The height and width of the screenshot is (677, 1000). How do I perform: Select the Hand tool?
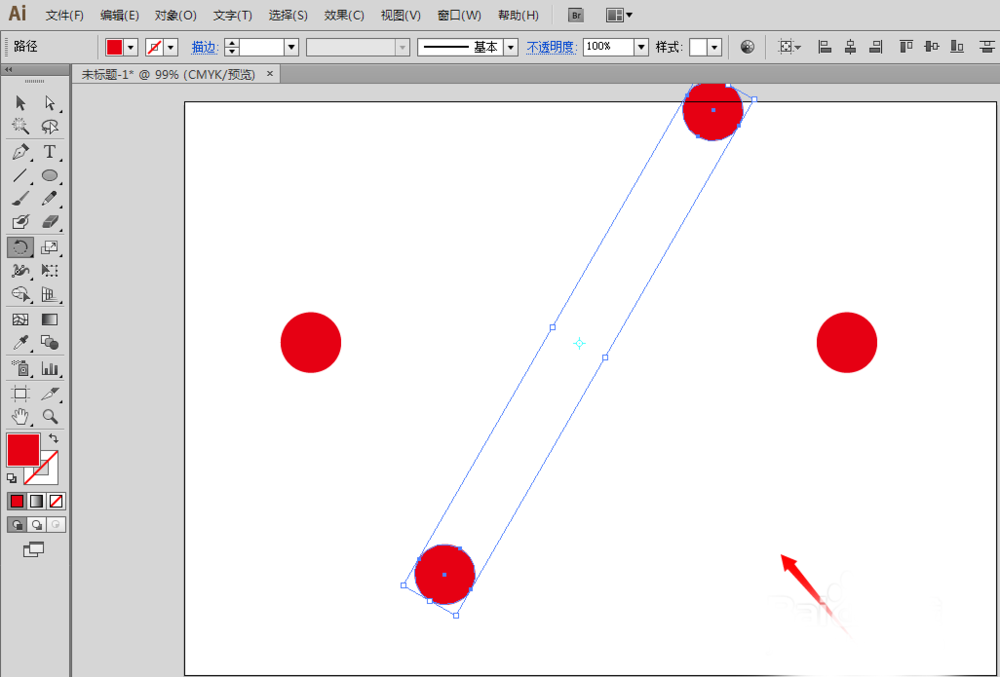(21, 417)
